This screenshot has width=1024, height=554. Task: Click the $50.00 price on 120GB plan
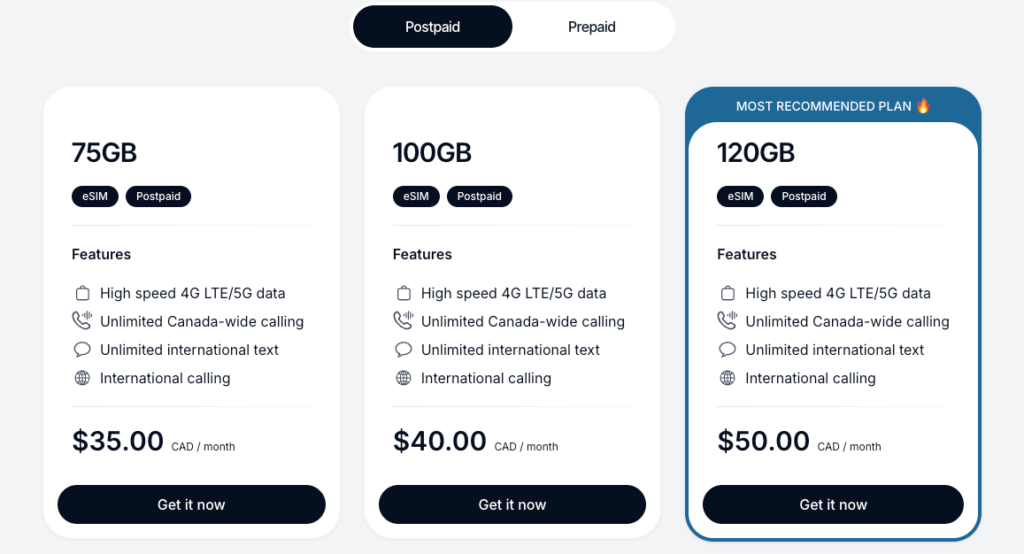coord(763,441)
